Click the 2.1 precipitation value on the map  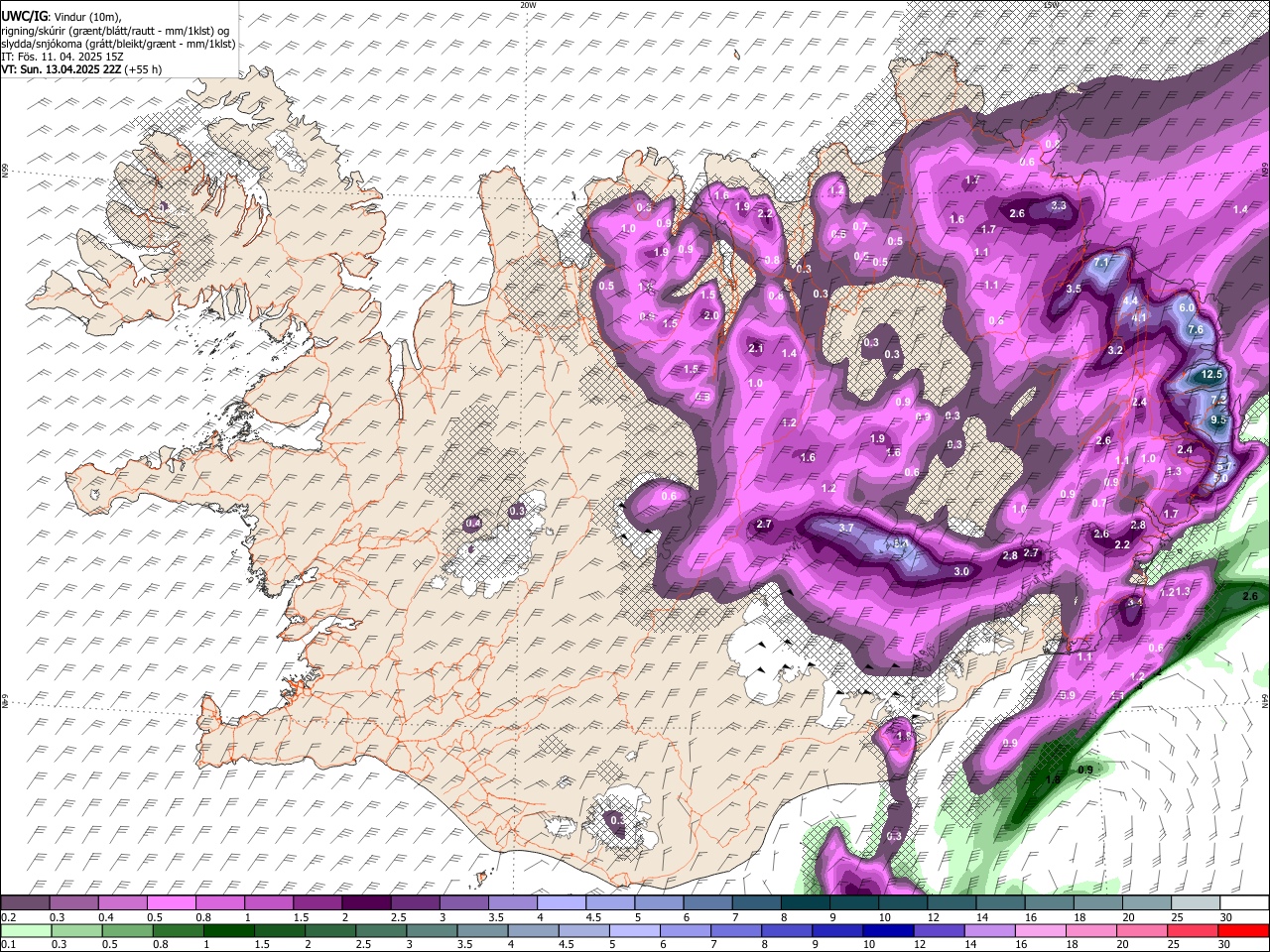click(756, 348)
